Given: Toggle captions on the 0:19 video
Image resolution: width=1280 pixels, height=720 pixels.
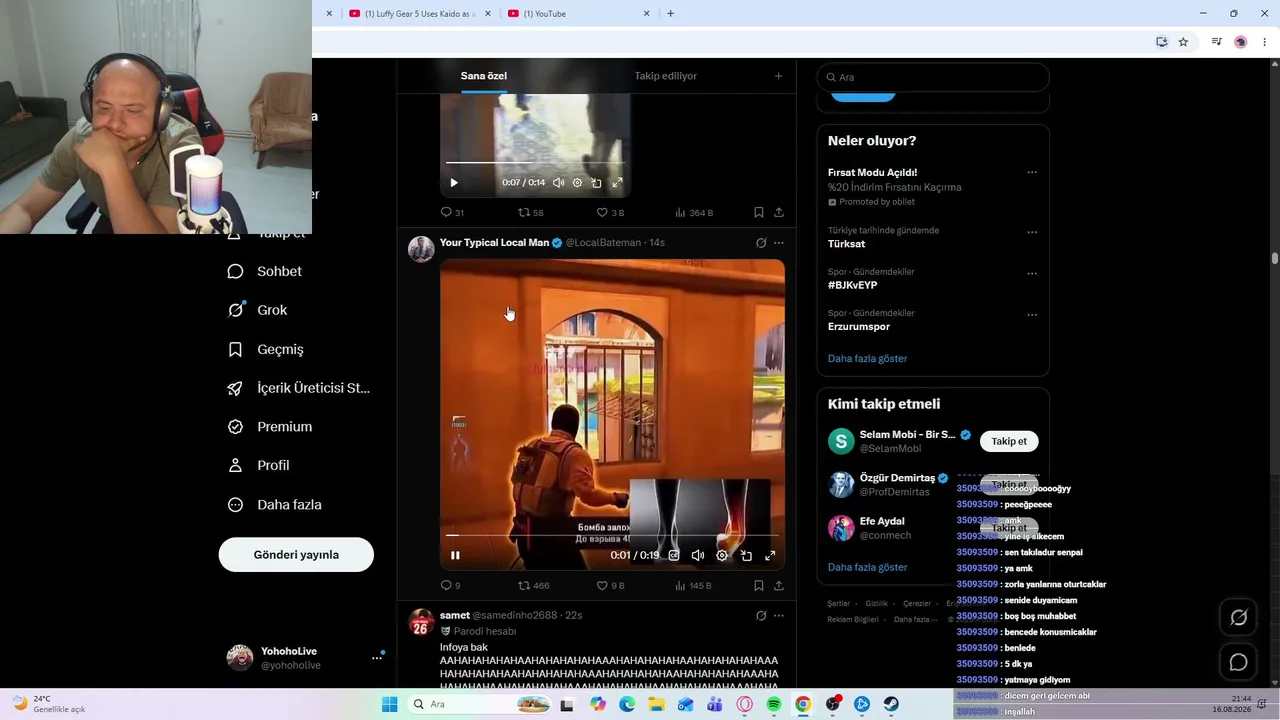Looking at the screenshot, I should coord(674,555).
